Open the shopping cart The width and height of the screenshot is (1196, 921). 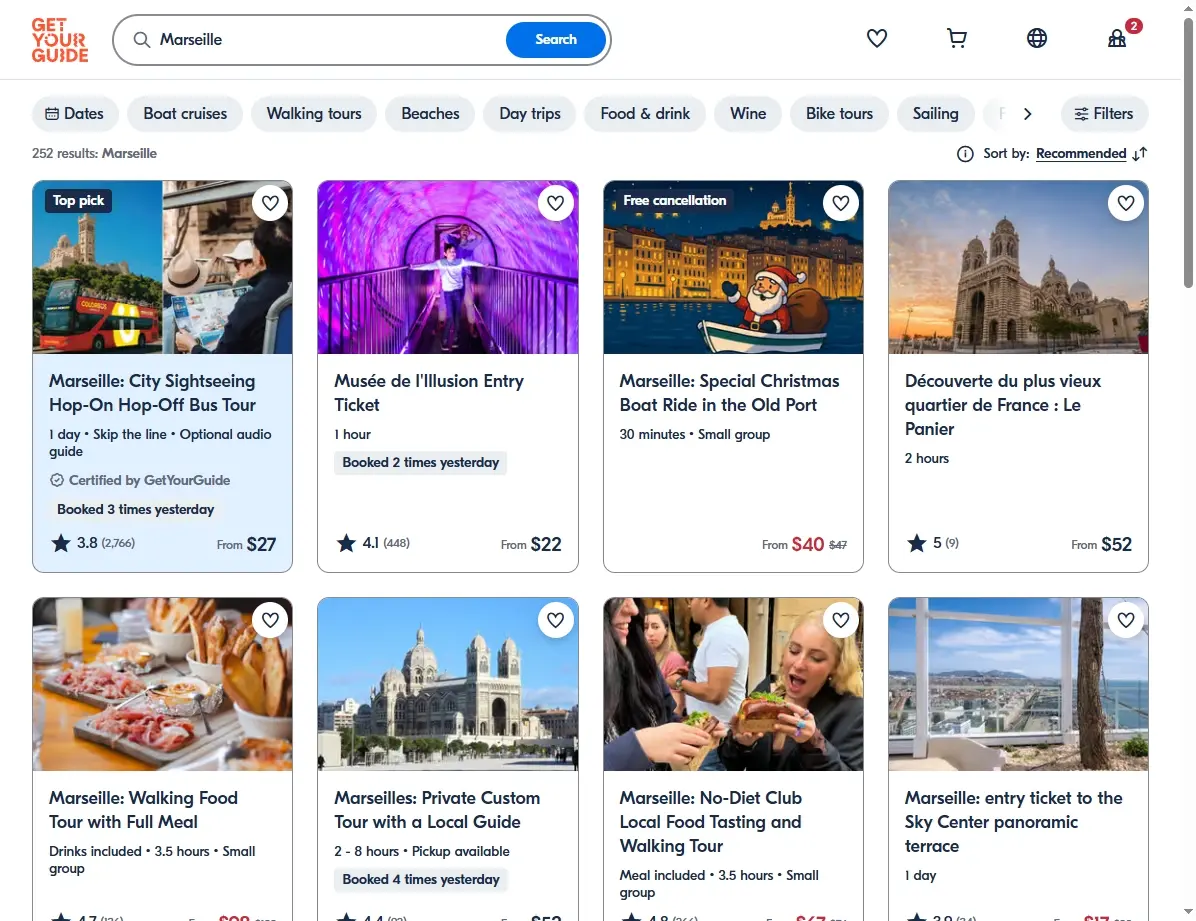pyautogui.click(x=956, y=38)
